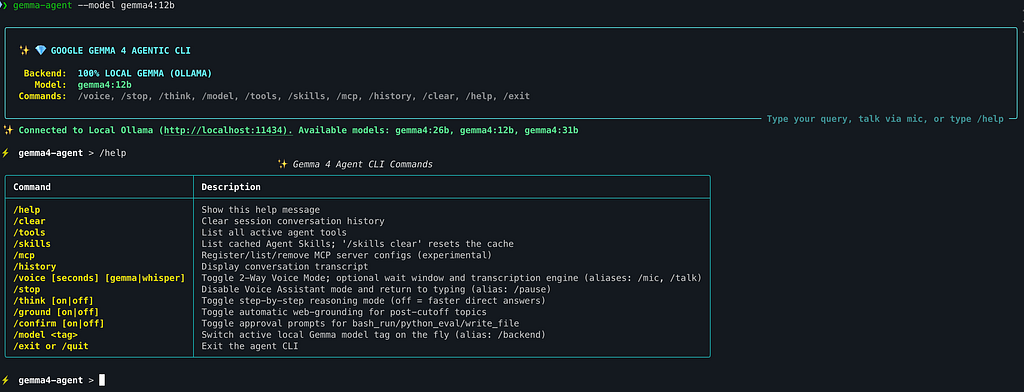Click the cursor block at the bottom prompt
The height and width of the screenshot is (392, 1024).
tap(102, 380)
